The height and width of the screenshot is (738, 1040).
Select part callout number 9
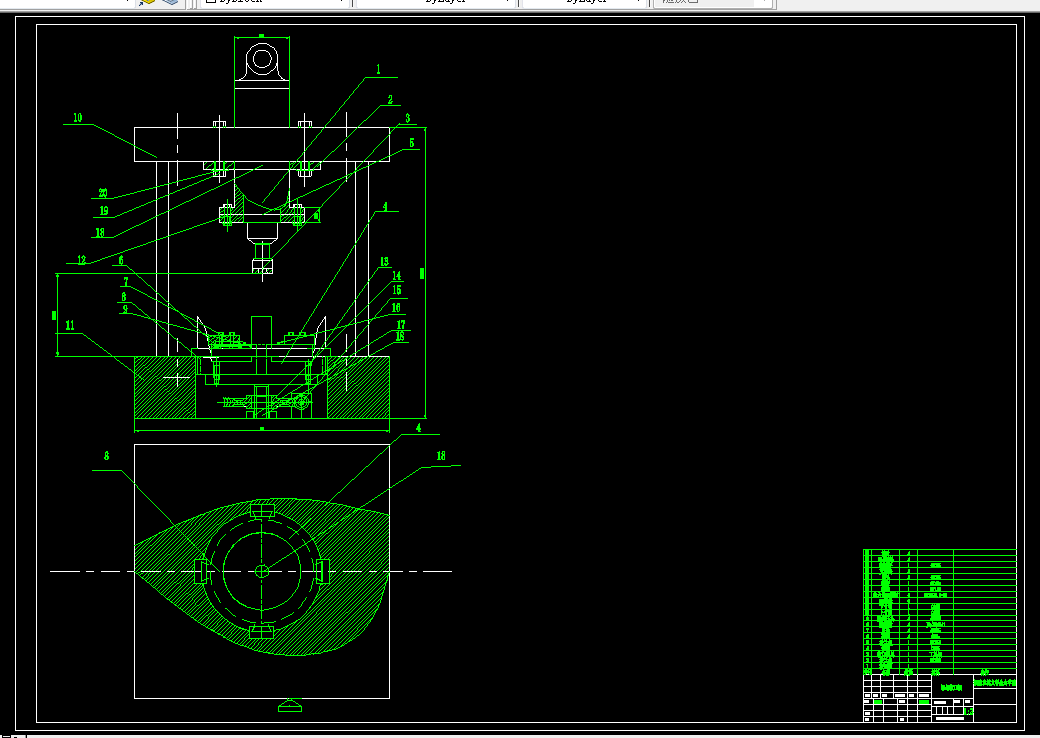tap(125, 309)
